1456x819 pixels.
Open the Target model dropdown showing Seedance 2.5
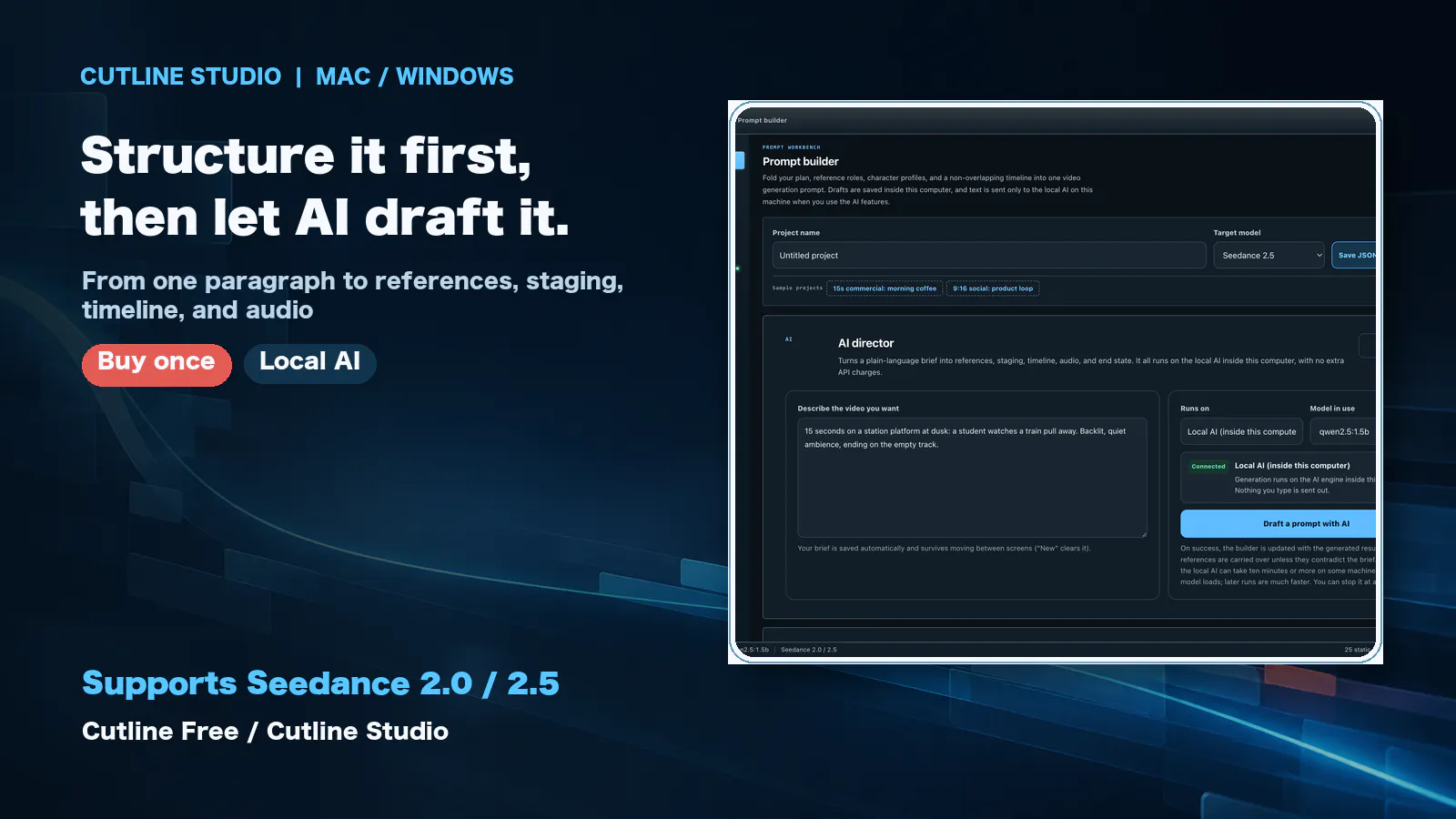[x=1270, y=256]
